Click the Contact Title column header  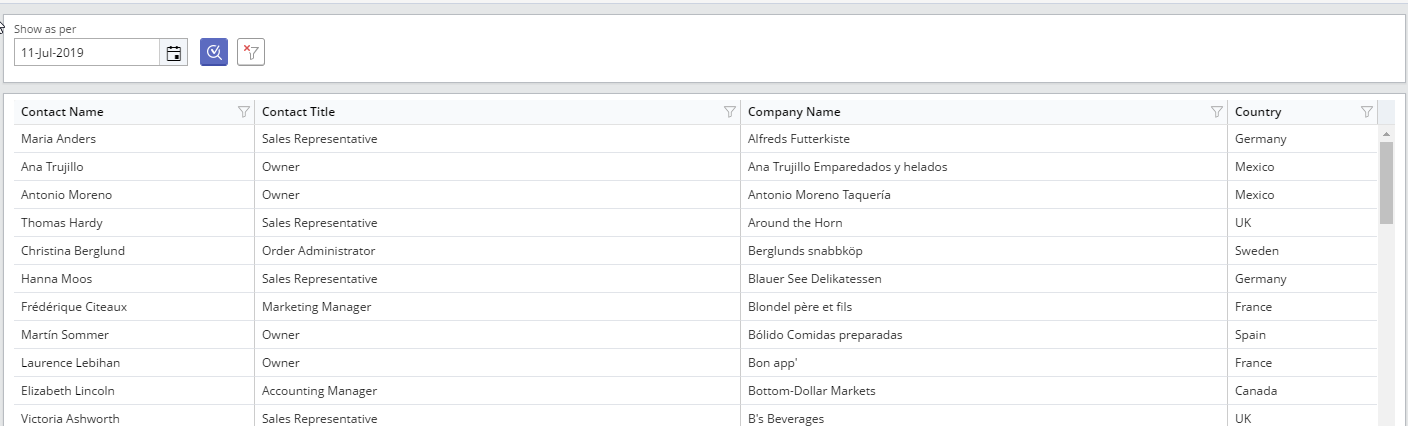298,112
